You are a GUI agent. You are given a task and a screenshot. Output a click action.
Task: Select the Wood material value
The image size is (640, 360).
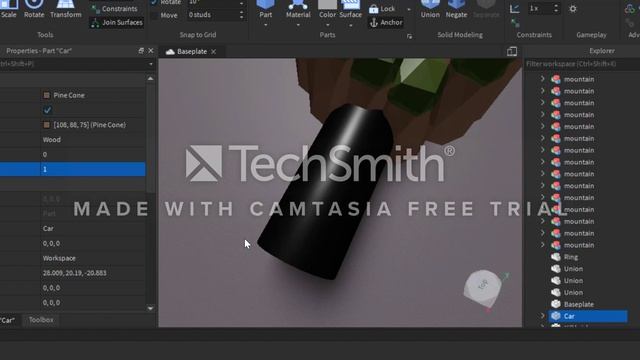tap(52, 140)
